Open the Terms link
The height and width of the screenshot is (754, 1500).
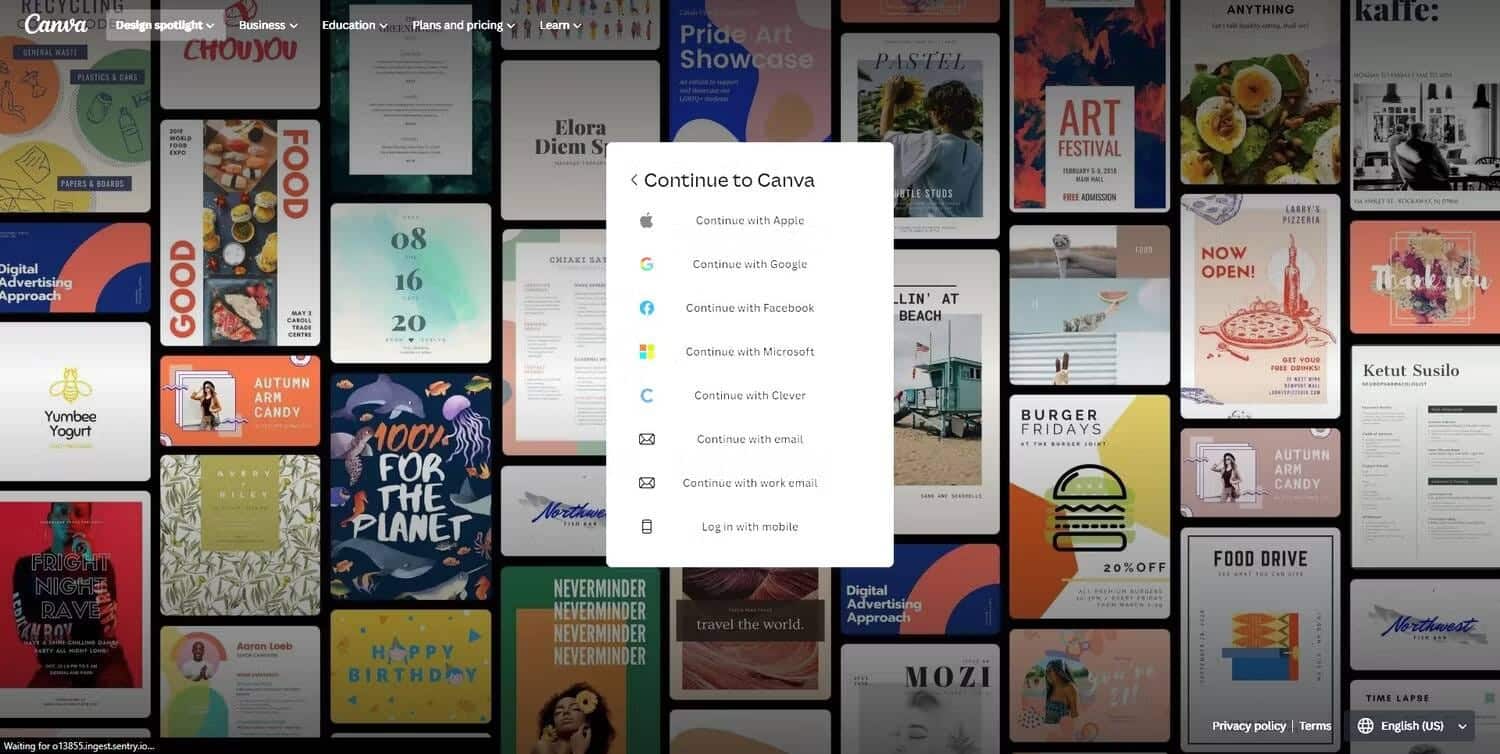(x=1315, y=726)
